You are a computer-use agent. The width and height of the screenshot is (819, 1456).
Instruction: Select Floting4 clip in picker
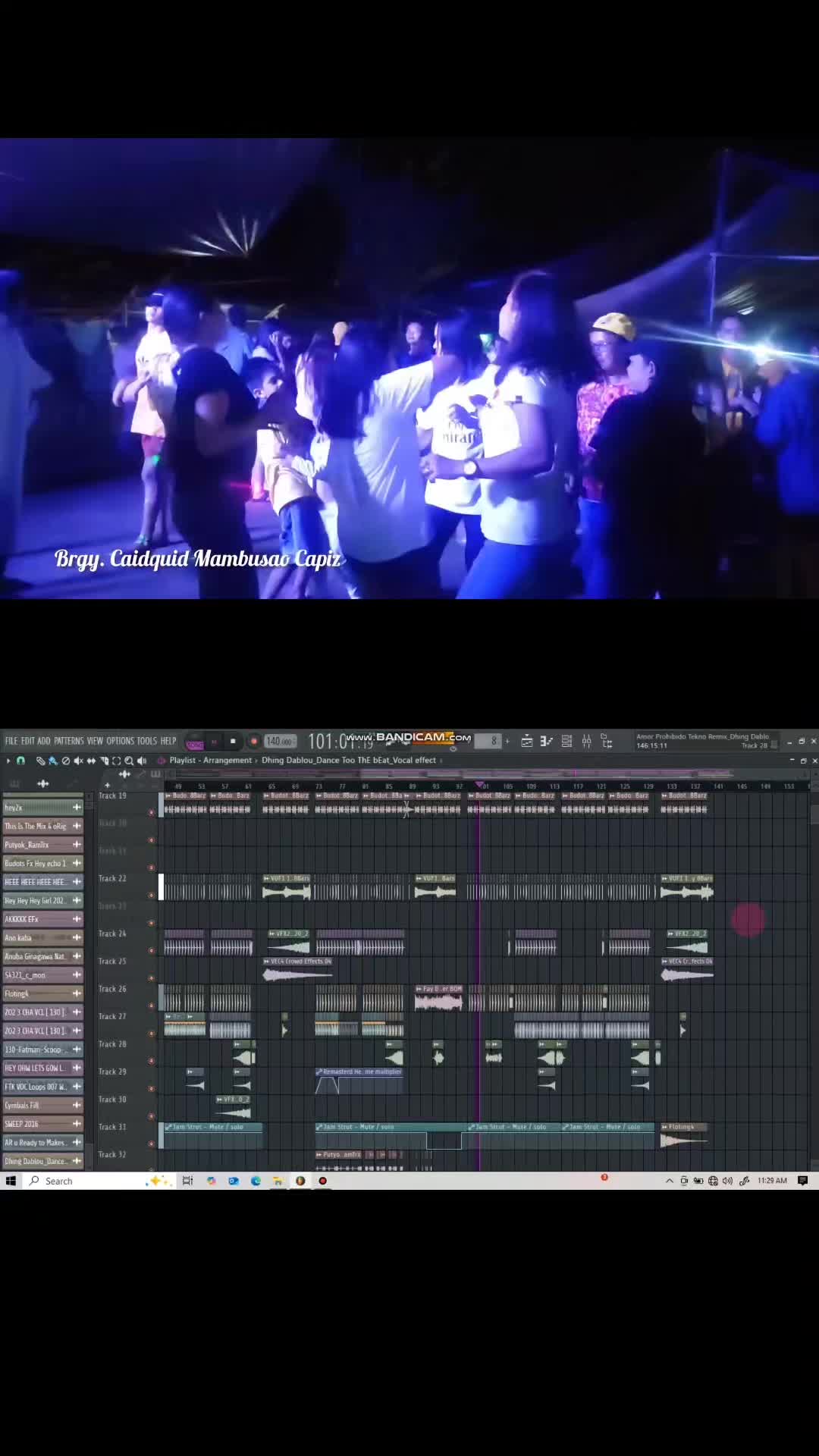click(x=42, y=993)
